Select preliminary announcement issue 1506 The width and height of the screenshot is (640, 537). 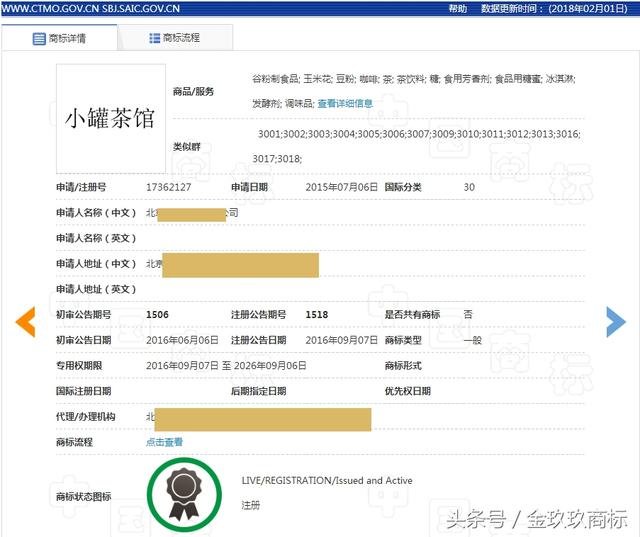[157, 315]
